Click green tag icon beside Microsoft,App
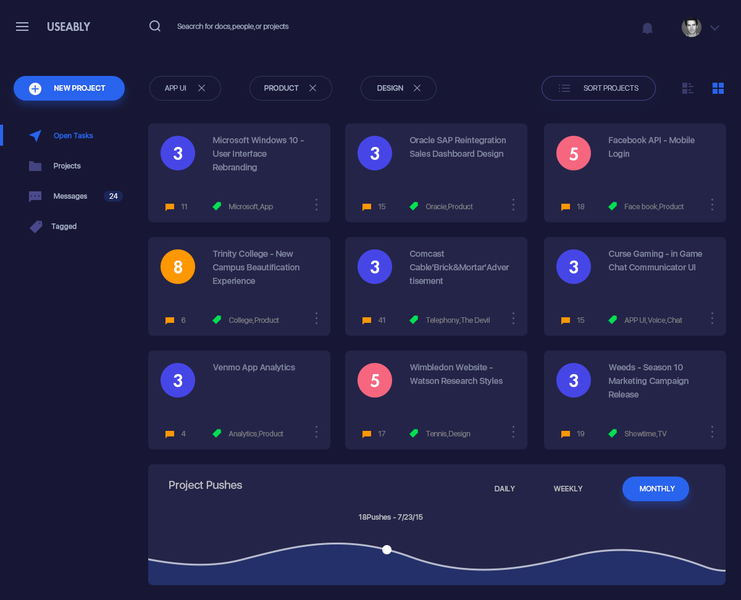The height and width of the screenshot is (600, 741). 217,206
